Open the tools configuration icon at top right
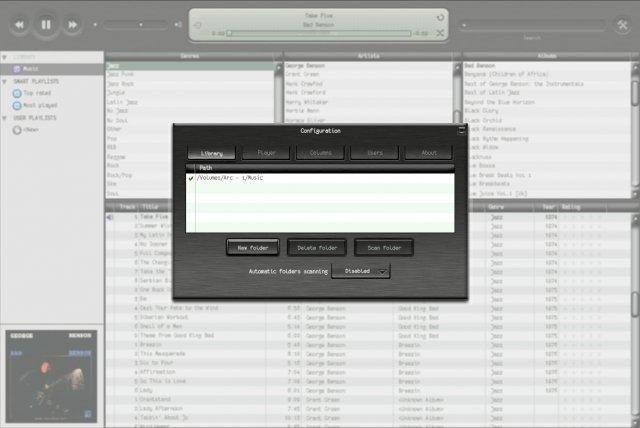Viewport: 640px width, 428px height. 622,25
